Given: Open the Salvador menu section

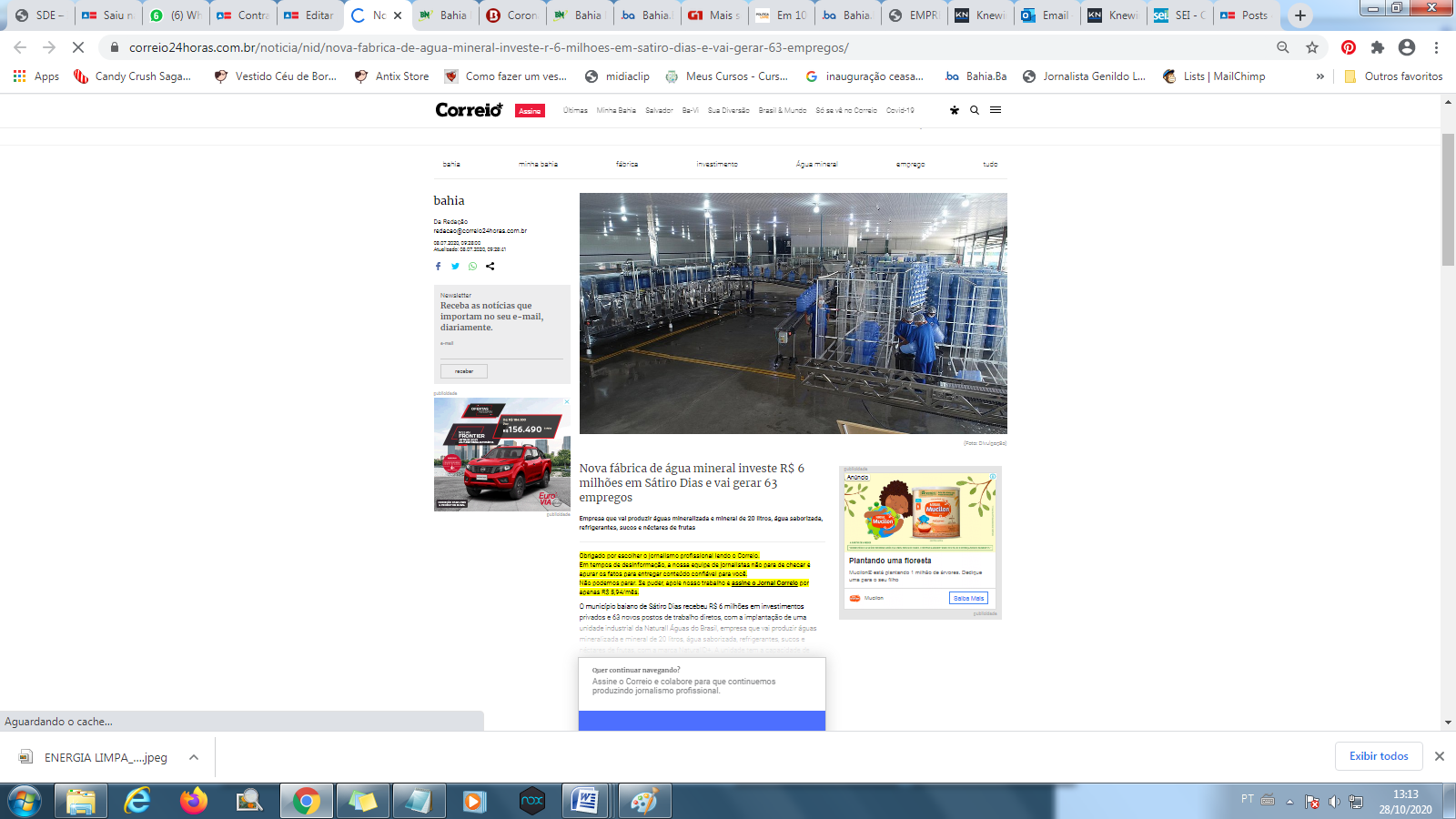Looking at the screenshot, I should [659, 110].
